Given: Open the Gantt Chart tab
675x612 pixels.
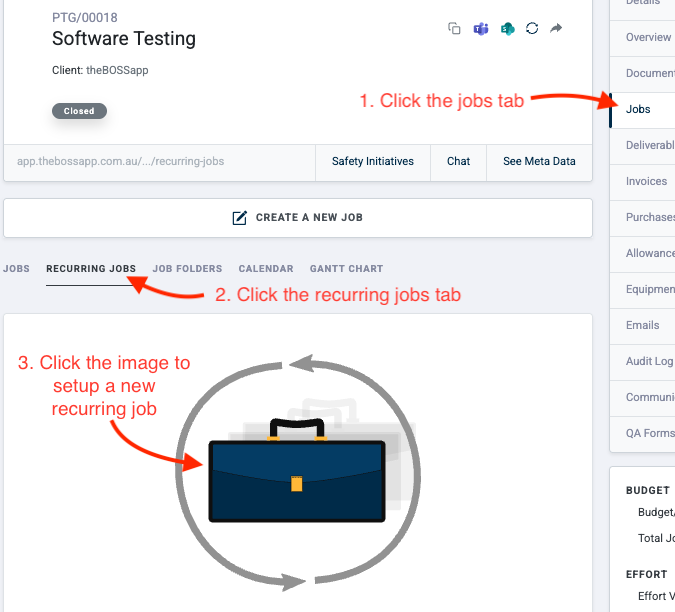Looking at the screenshot, I should point(346,269).
